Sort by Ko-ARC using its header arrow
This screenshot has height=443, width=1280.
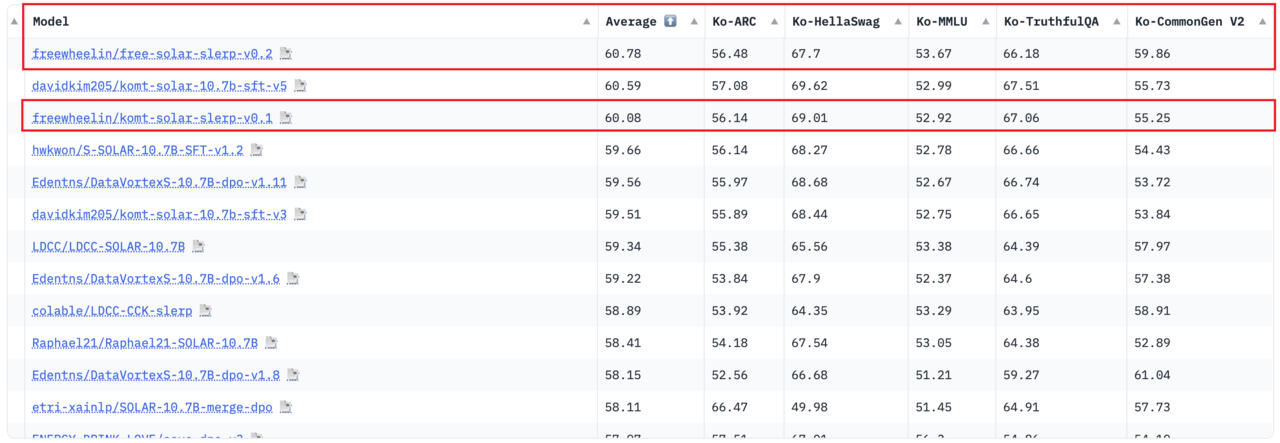coord(772,21)
